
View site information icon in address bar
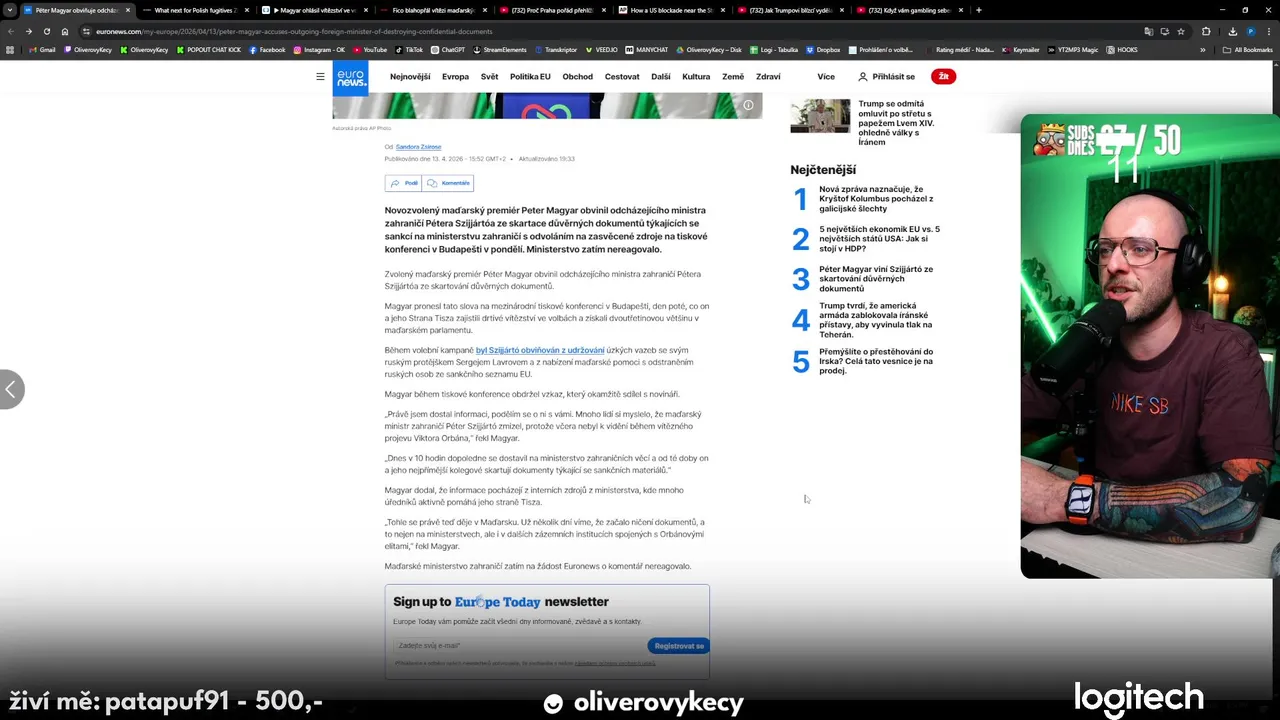pos(86,31)
